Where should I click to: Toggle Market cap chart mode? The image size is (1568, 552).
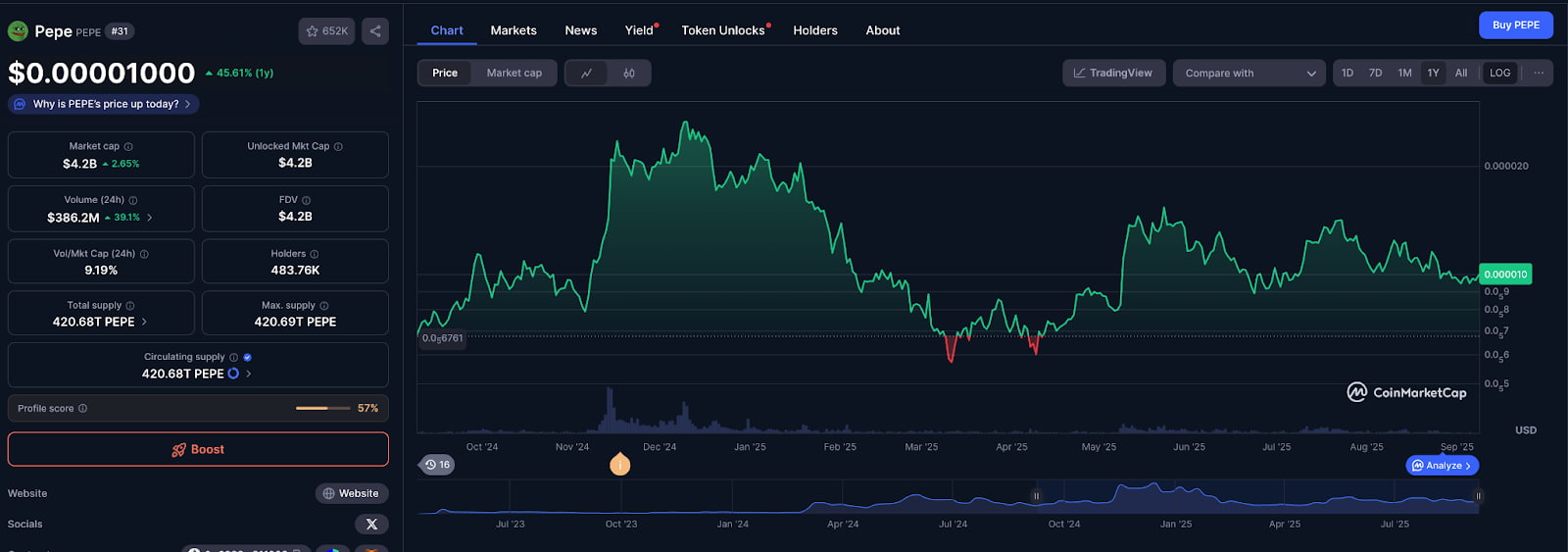pos(514,73)
